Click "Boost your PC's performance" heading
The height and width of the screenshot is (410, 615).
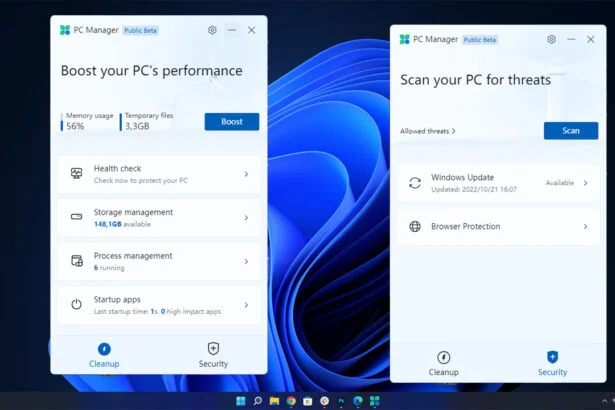click(x=151, y=71)
